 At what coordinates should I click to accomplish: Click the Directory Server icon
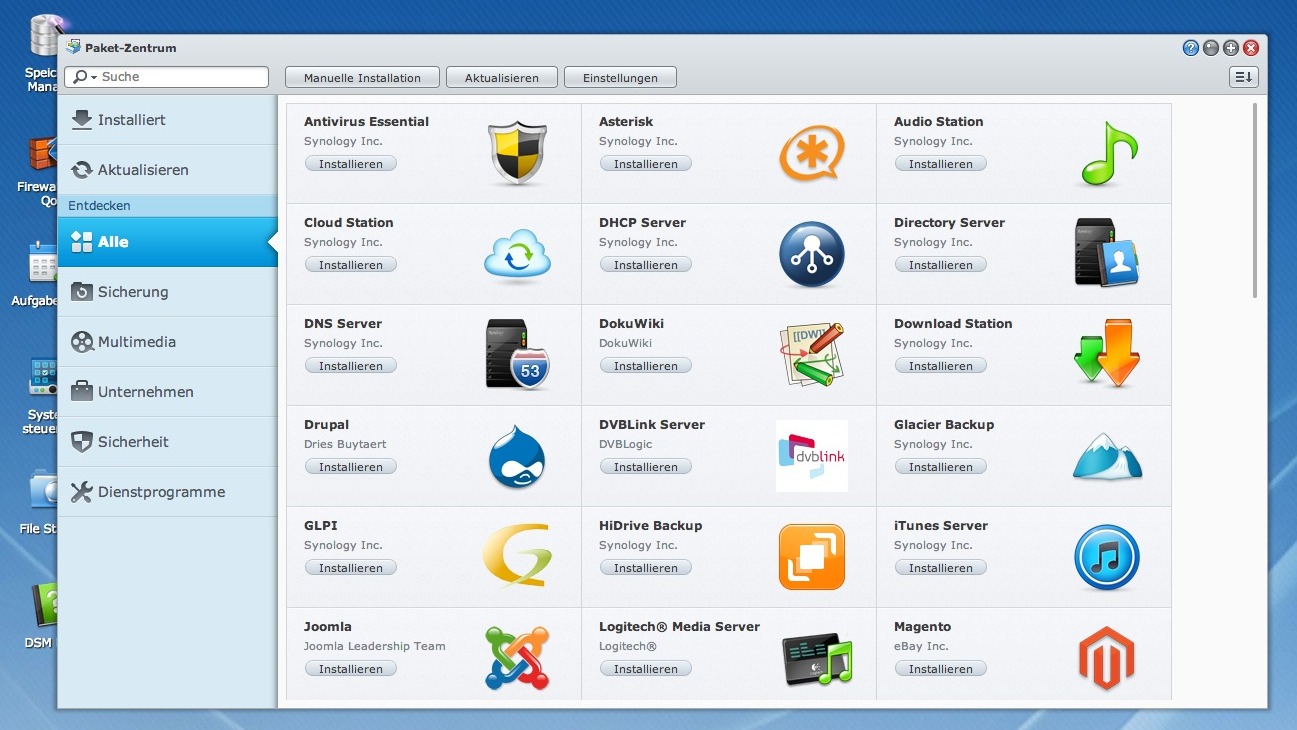[x=1107, y=253]
